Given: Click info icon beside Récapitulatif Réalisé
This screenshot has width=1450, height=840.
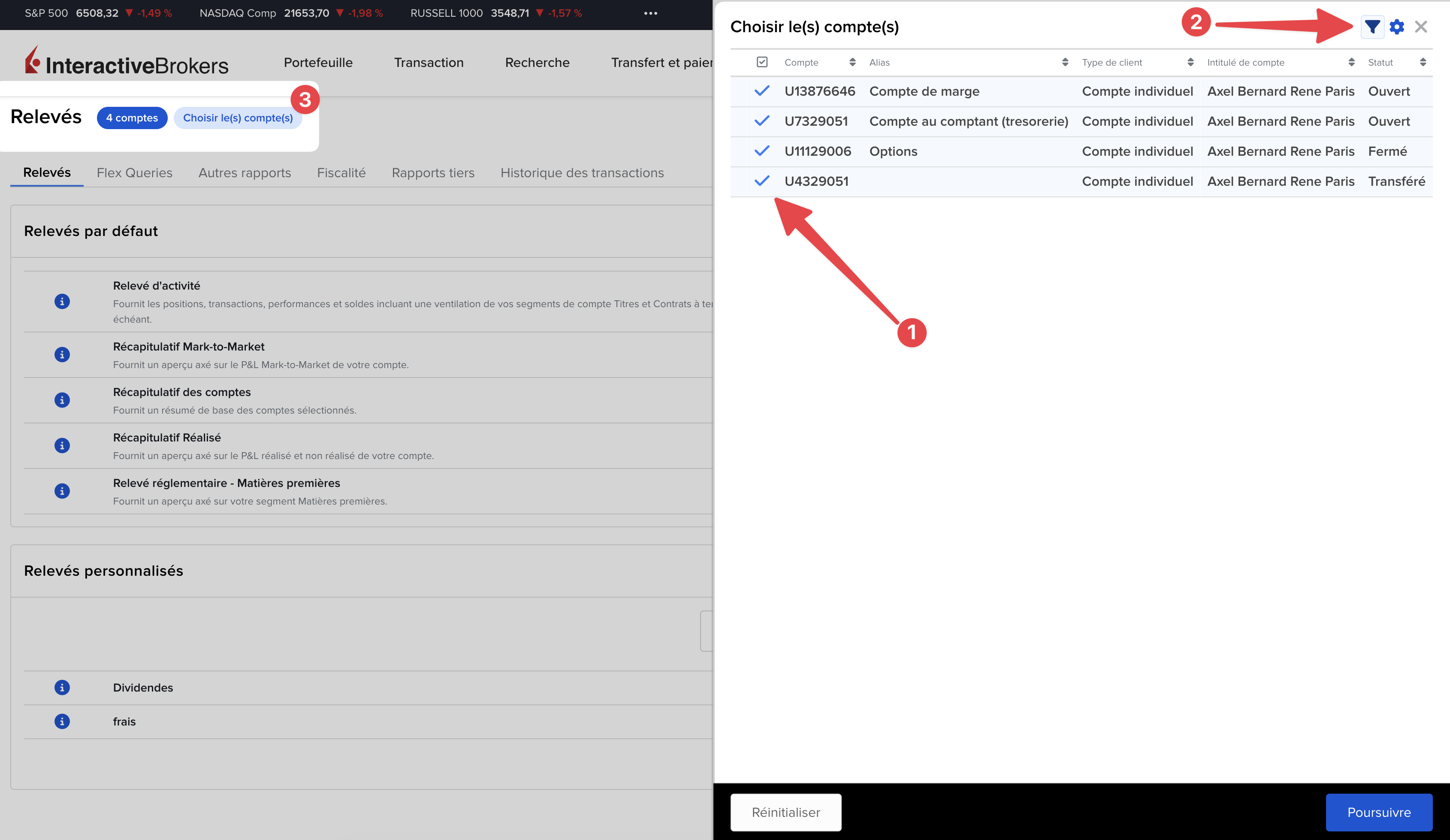Looking at the screenshot, I should (62, 445).
